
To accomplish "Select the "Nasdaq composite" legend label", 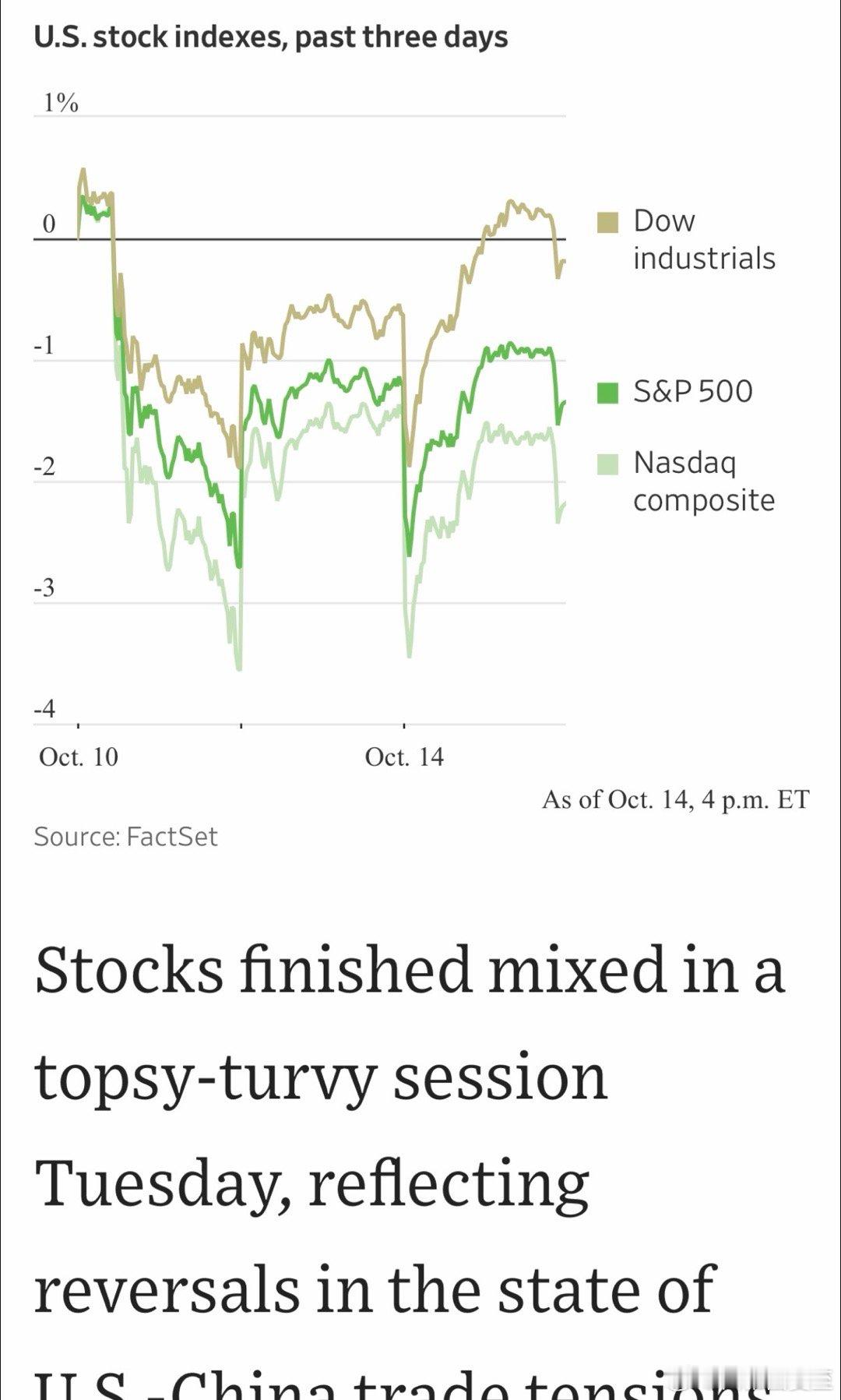I will [703, 481].
